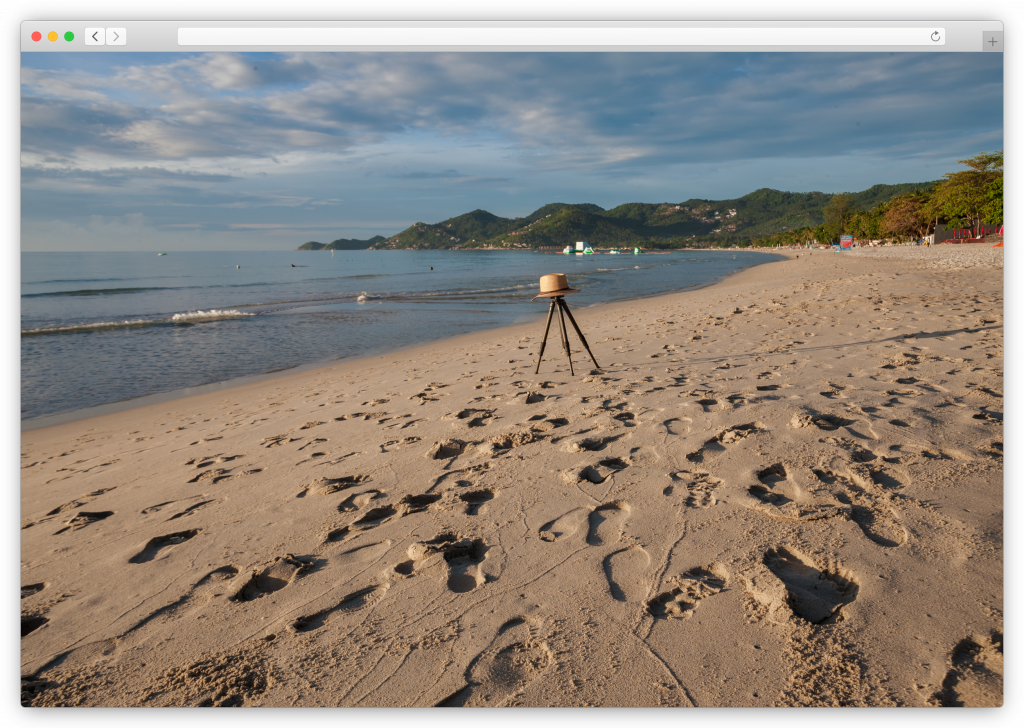The height and width of the screenshot is (728, 1024).
Task: Go forward with the forward arrow
Action: tap(116, 37)
